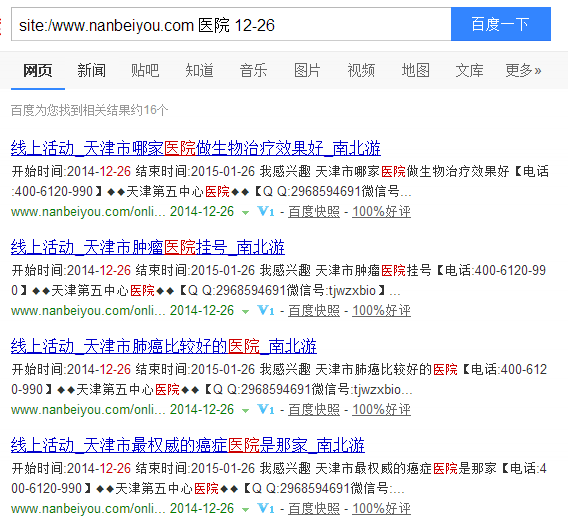Focus the search query input field
568x528 pixels.
point(231,24)
